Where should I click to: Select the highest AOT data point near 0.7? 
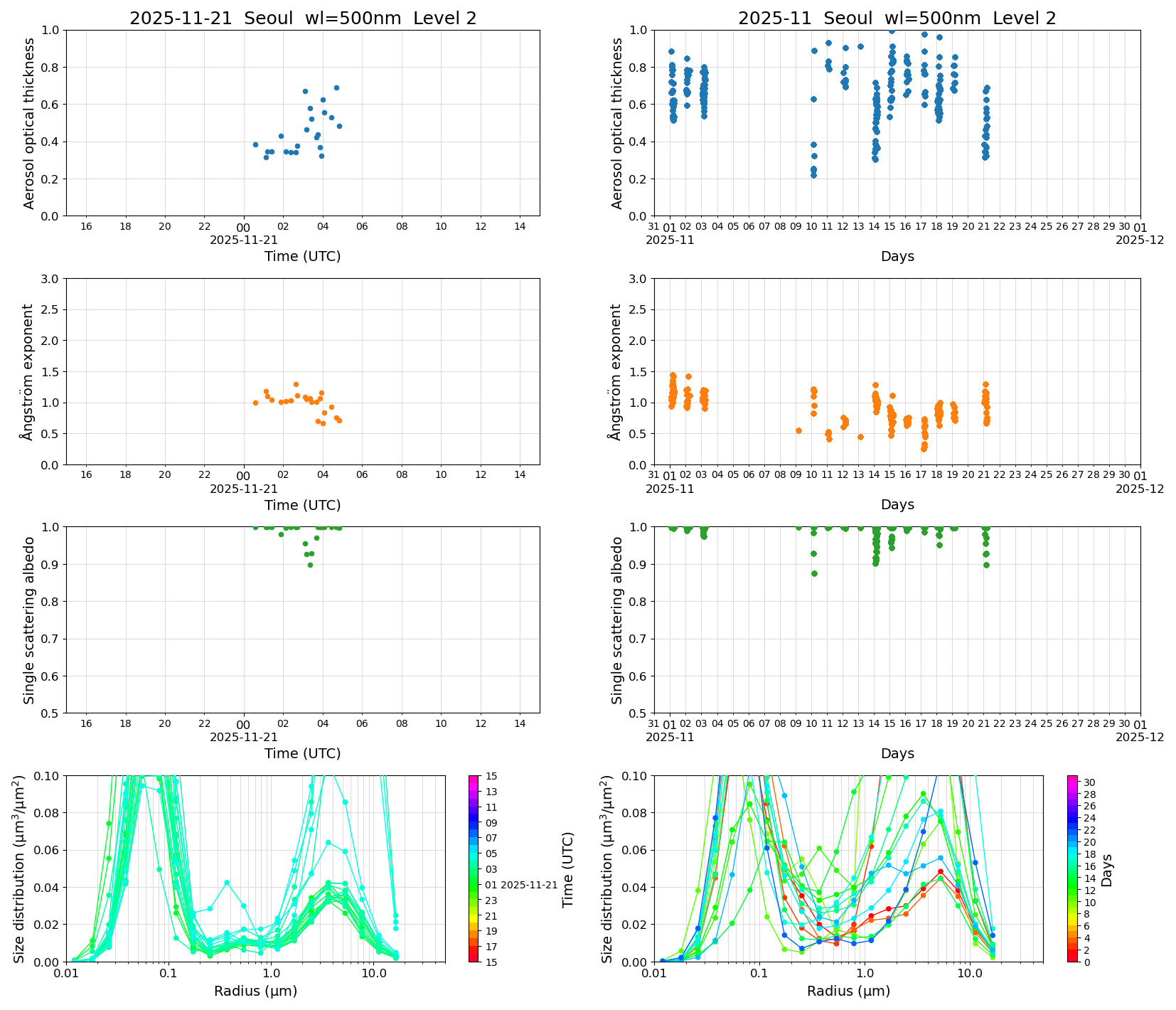click(336, 87)
